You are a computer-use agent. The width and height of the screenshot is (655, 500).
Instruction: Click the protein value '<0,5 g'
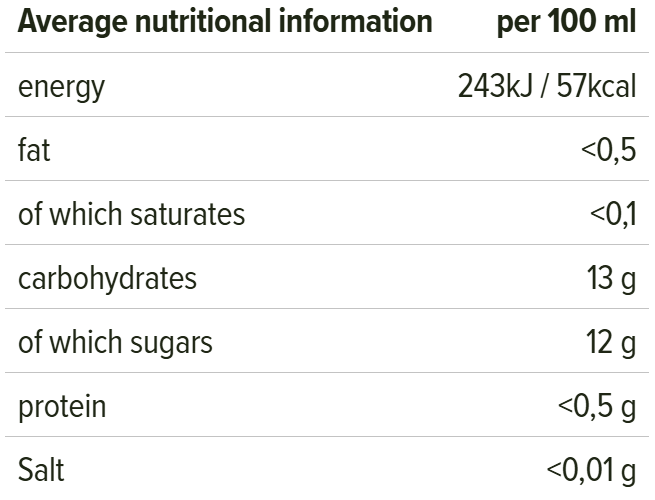[596, 406]
